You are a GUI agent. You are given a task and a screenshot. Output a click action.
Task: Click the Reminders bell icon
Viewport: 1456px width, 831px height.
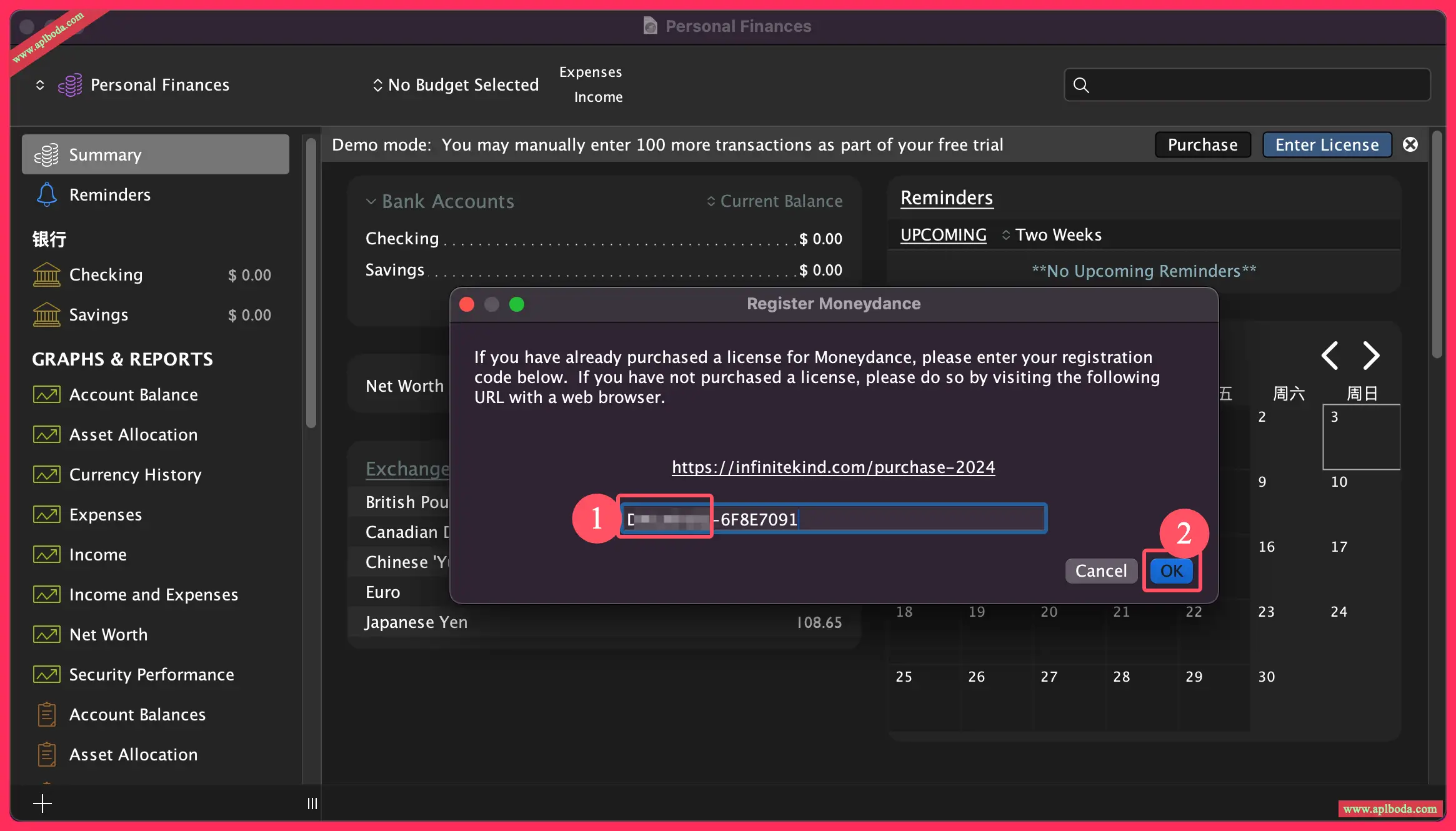point(46,195)
